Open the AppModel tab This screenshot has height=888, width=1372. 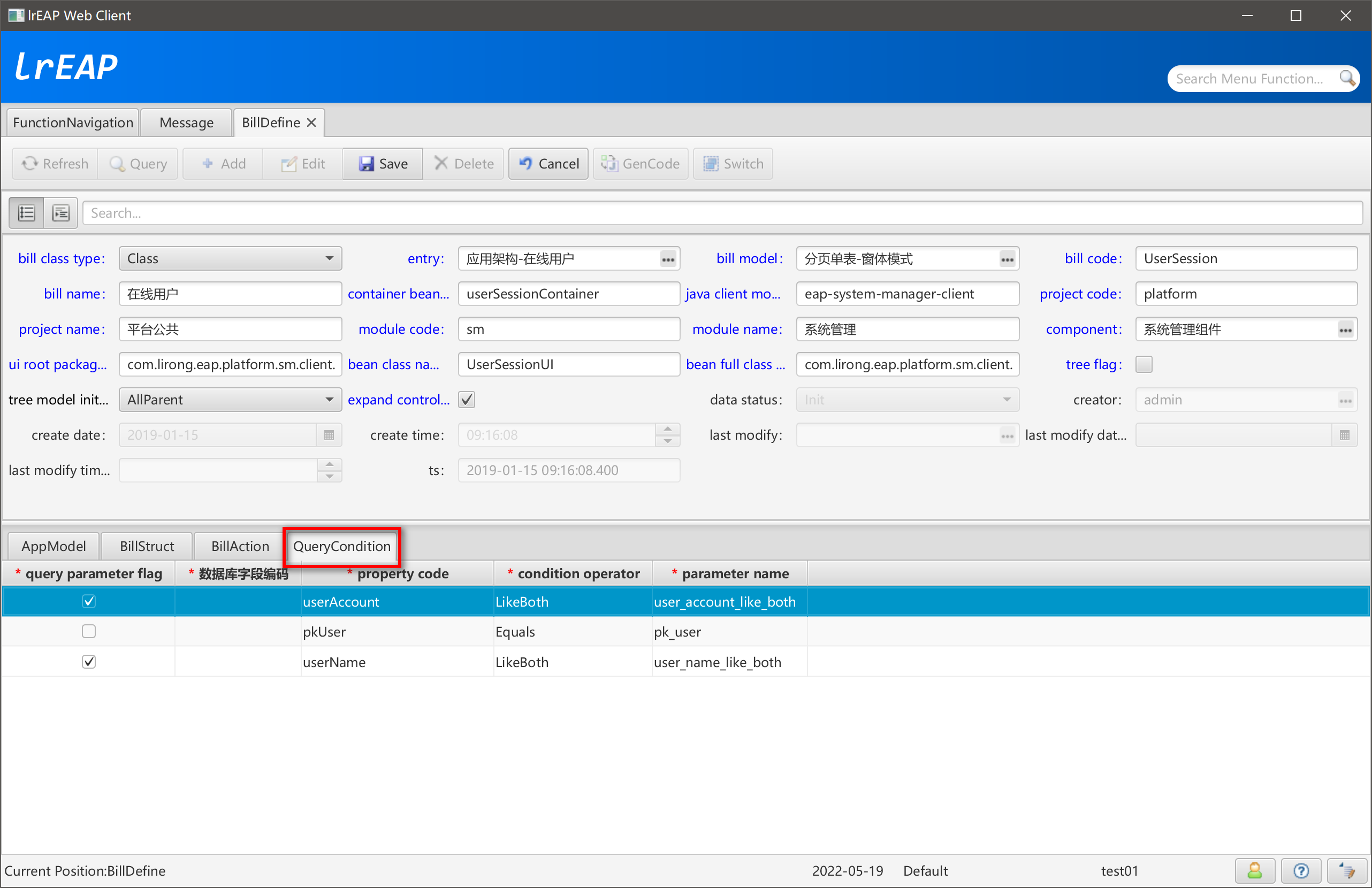(x=54, y=546)
